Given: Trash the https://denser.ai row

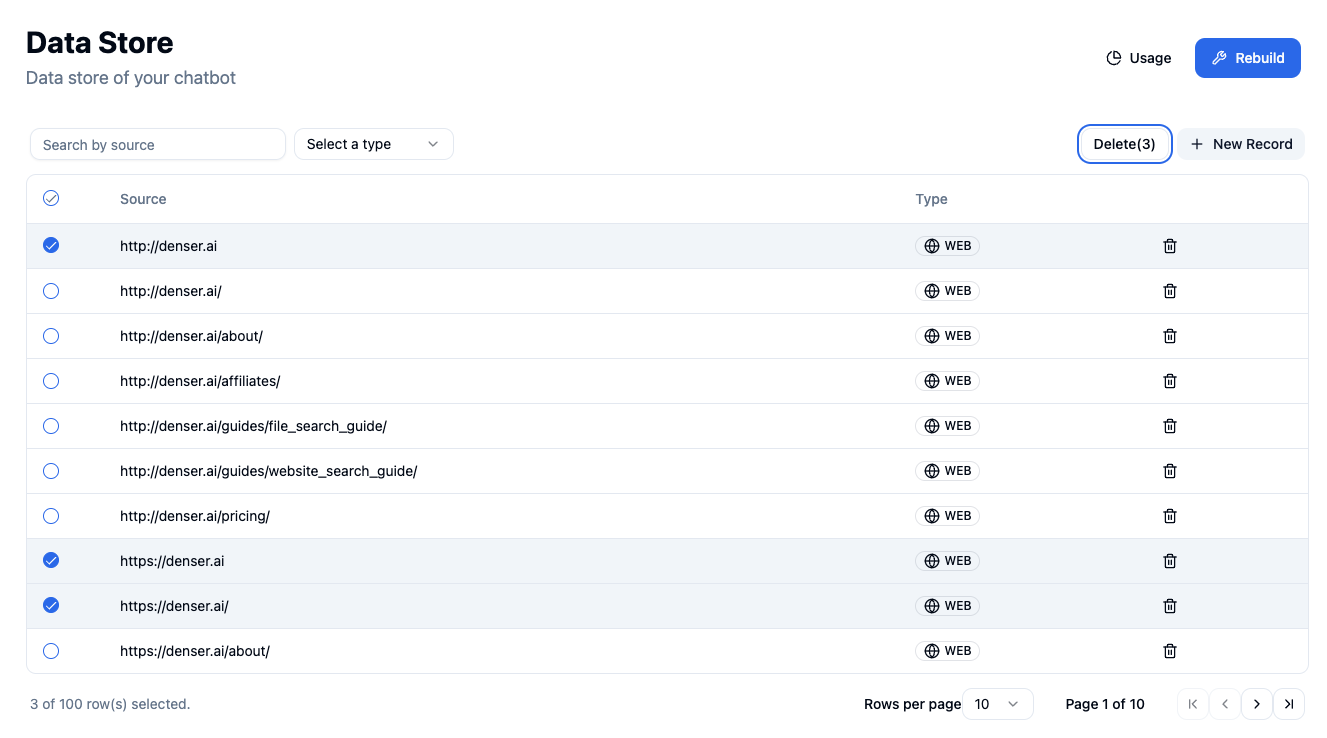Looking at the screenshot, I should (x=1169, y=561).
